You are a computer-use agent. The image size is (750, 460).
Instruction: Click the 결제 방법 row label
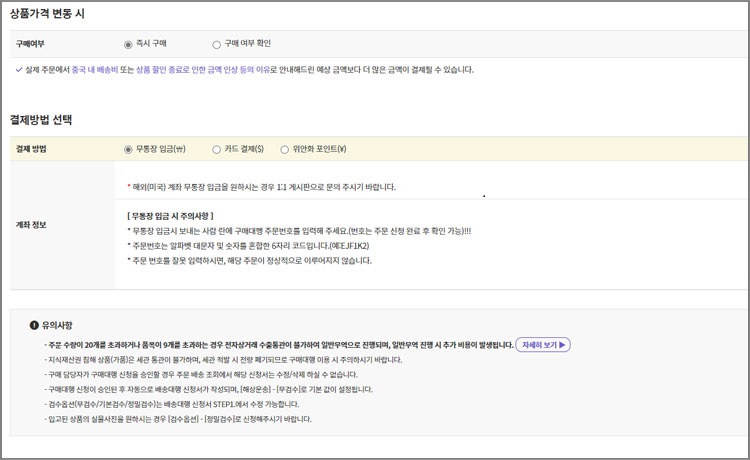[x=31, y=149]
